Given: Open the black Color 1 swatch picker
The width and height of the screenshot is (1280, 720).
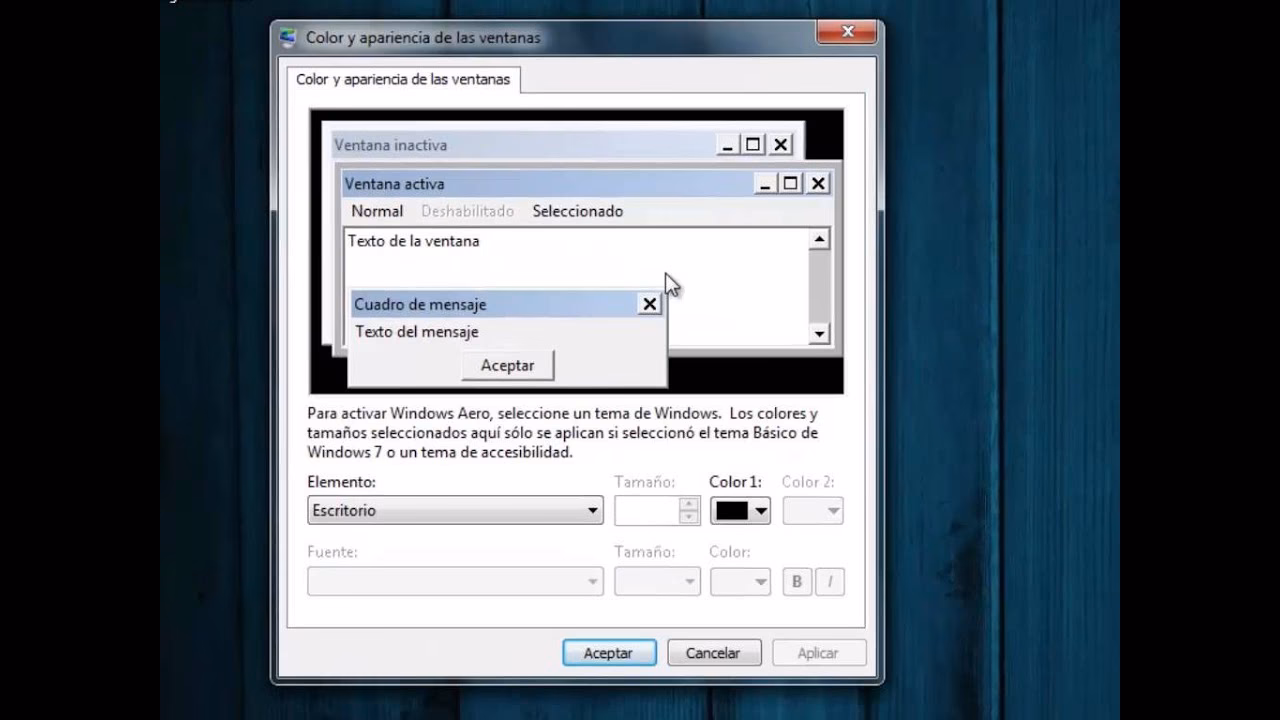Looking at the screenshot, I should coord(740,510).
